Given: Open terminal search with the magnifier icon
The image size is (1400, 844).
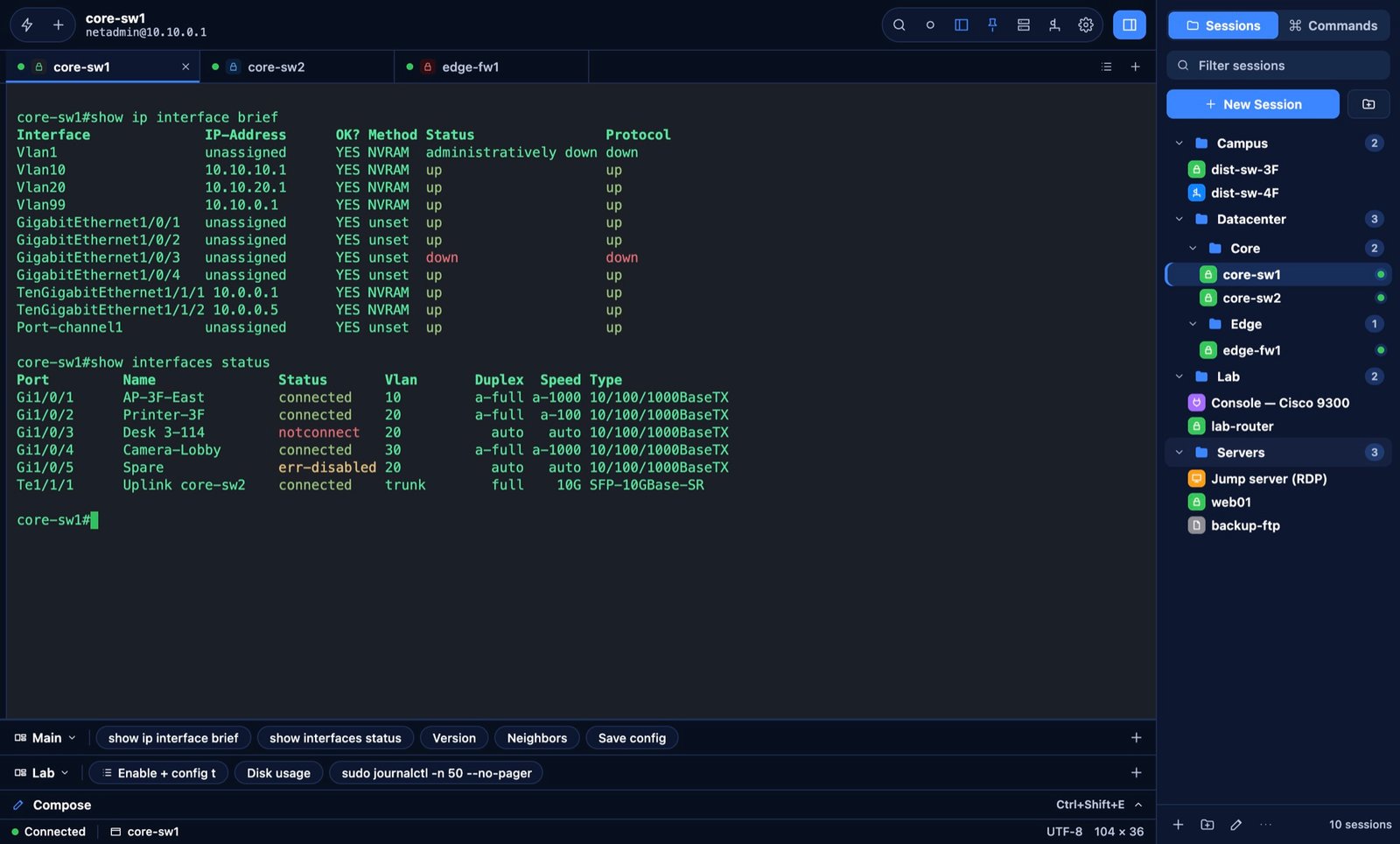Looking at the screenshot, I should click(899, 25).
